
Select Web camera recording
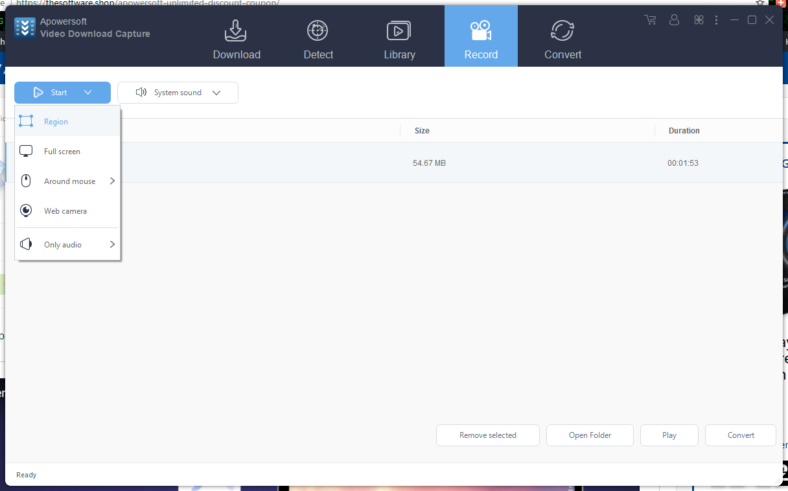(x=68, y=211)
